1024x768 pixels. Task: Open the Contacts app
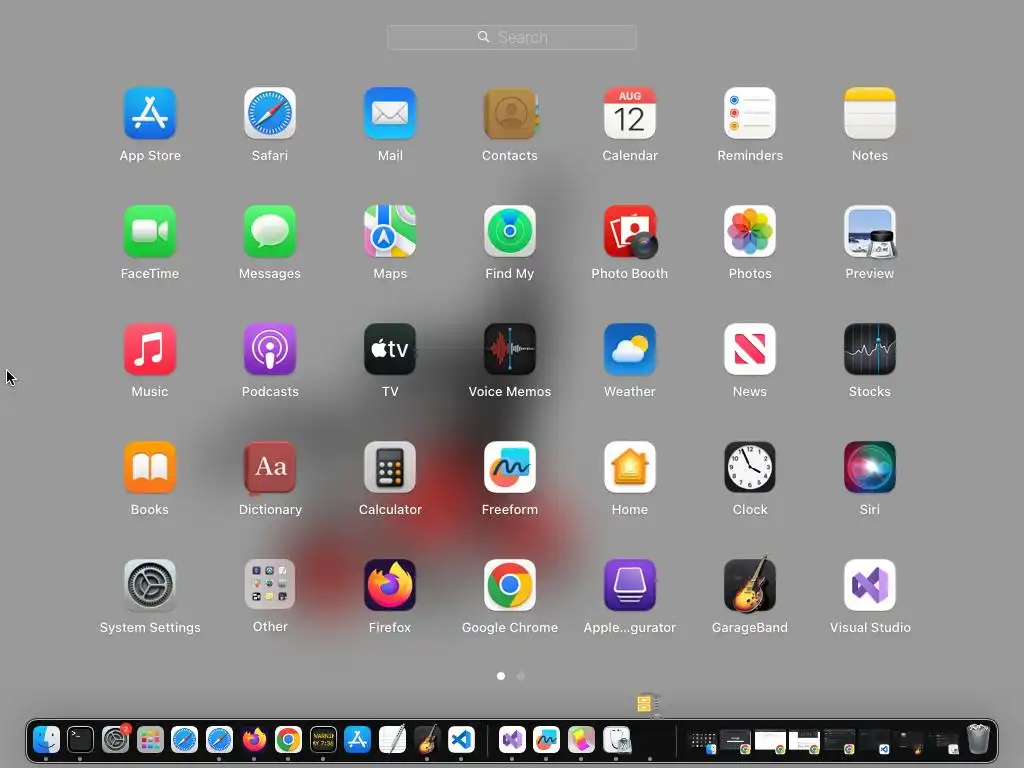(510, 113)
